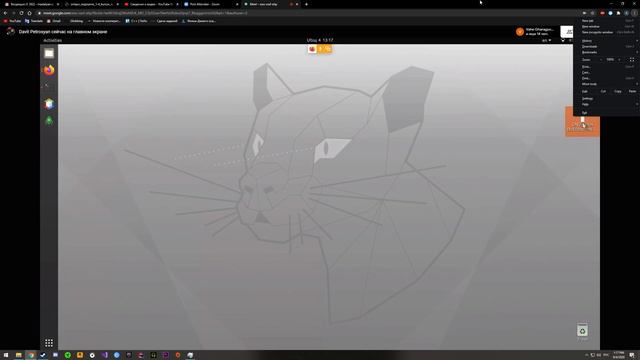Click the green icon in Ubuntu dock
640x360 pixels.
[x=49, y=120]
